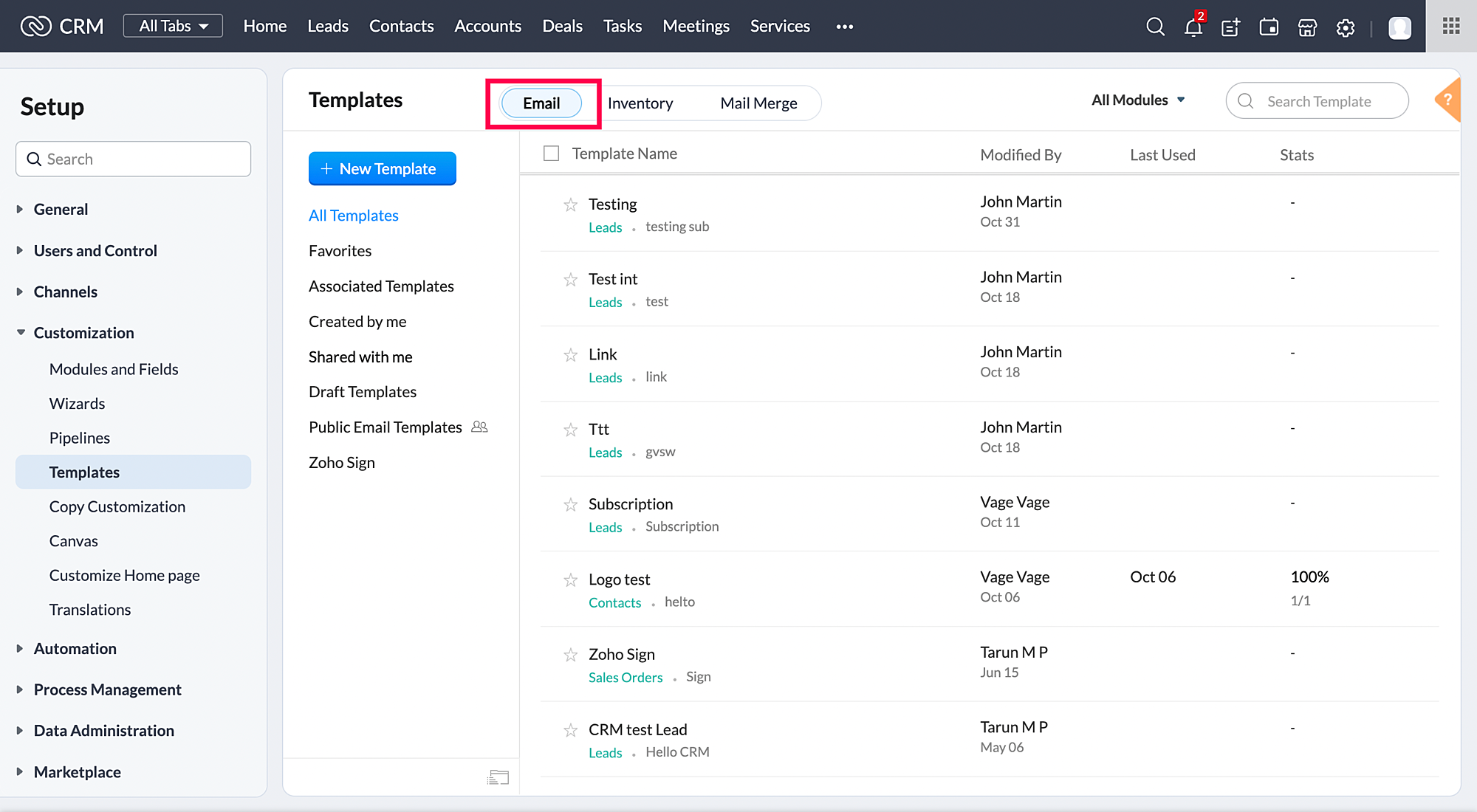The width and height of the screenshot is (1477, 812).
Task: Open the apps grid launcher icon
Action: point(1450,26)
